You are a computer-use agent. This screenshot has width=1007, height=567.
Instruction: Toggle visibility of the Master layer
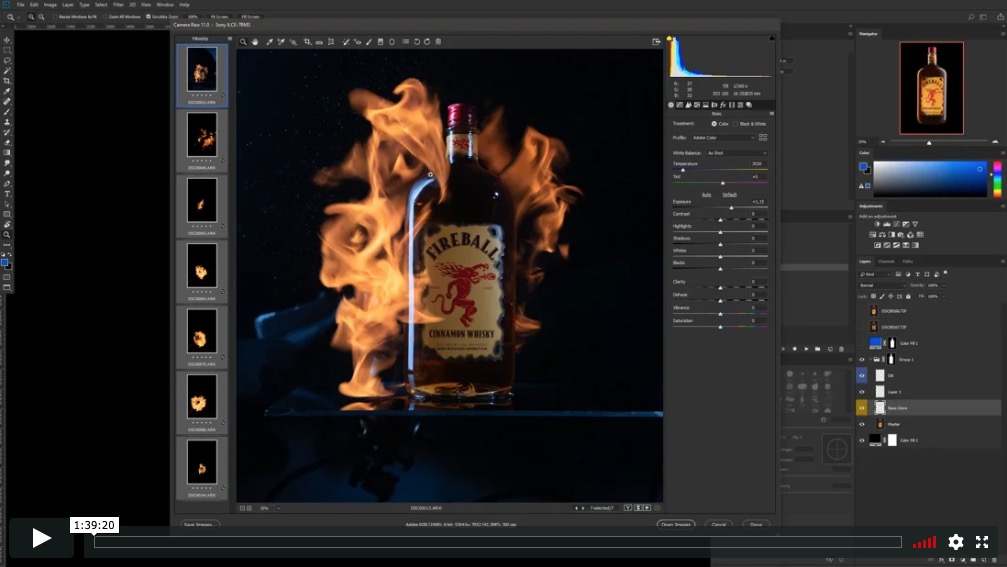pyautogui.click(x=862, y=424)
